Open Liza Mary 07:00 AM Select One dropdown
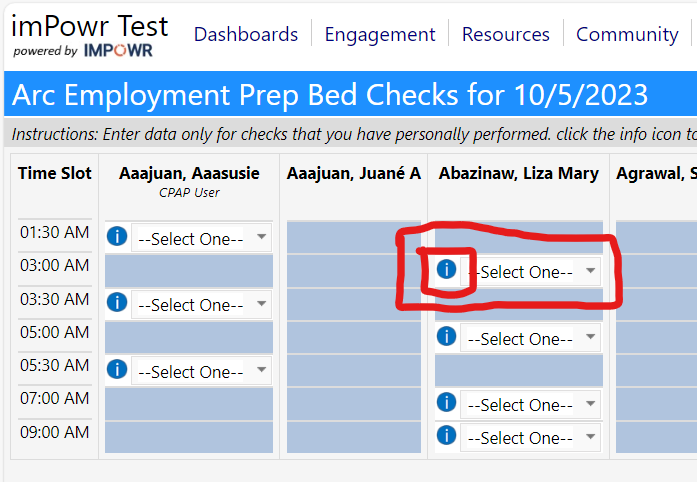Viewport: 697px width, 482px height. coord(530,404)
